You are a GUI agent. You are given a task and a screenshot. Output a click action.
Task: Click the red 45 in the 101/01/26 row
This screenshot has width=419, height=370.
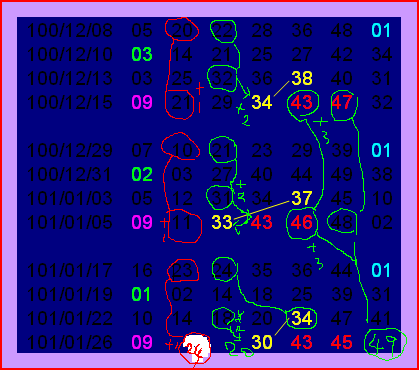[342, 342]
